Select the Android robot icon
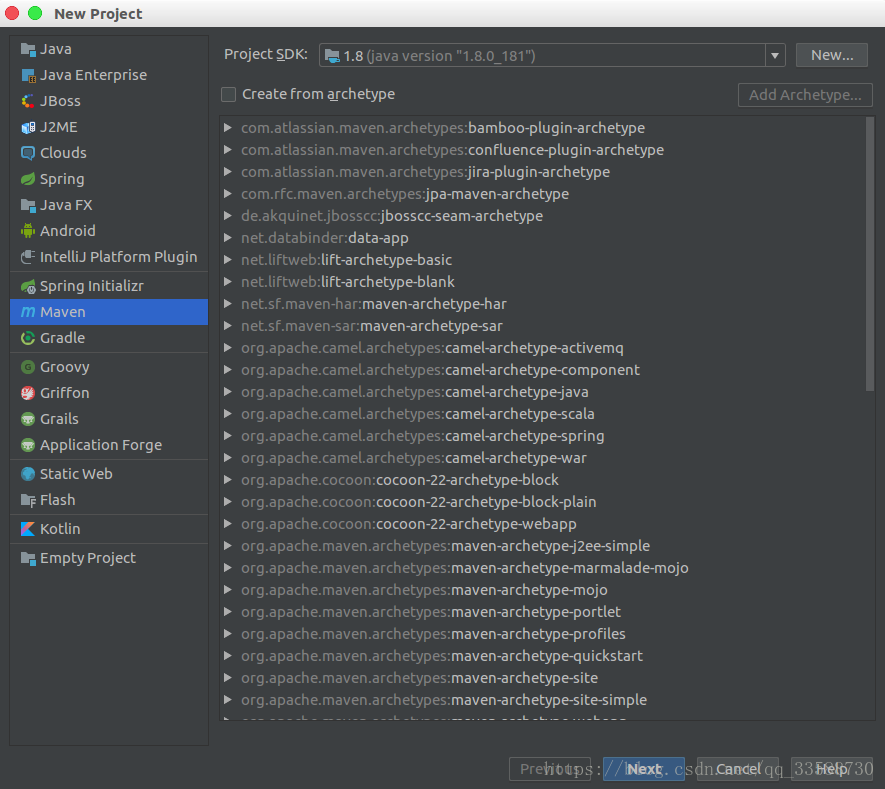Image resolution: width=885 pixels, height=789 pixels. pos(28,231)
